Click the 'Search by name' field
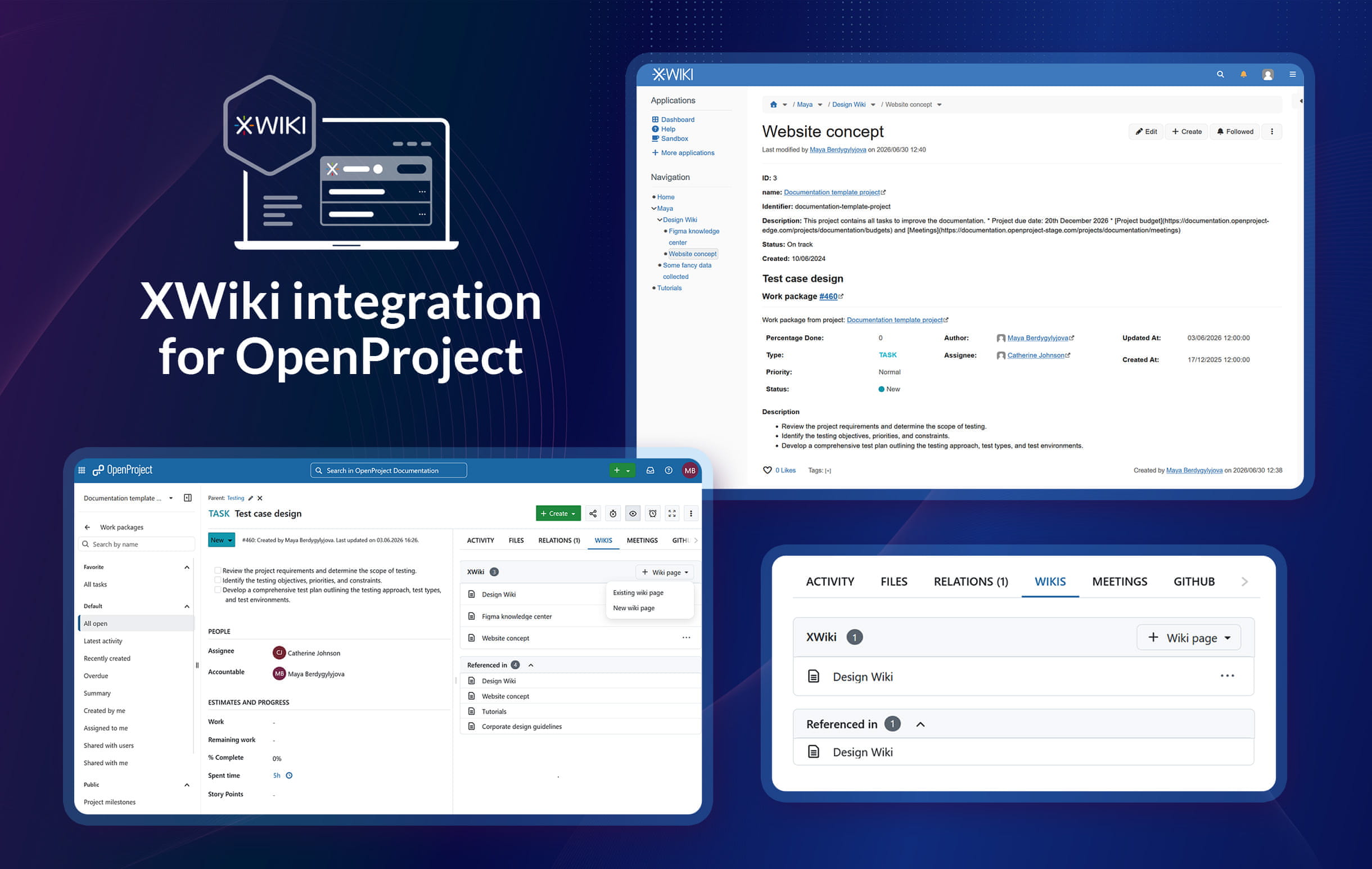 [137, 544]
